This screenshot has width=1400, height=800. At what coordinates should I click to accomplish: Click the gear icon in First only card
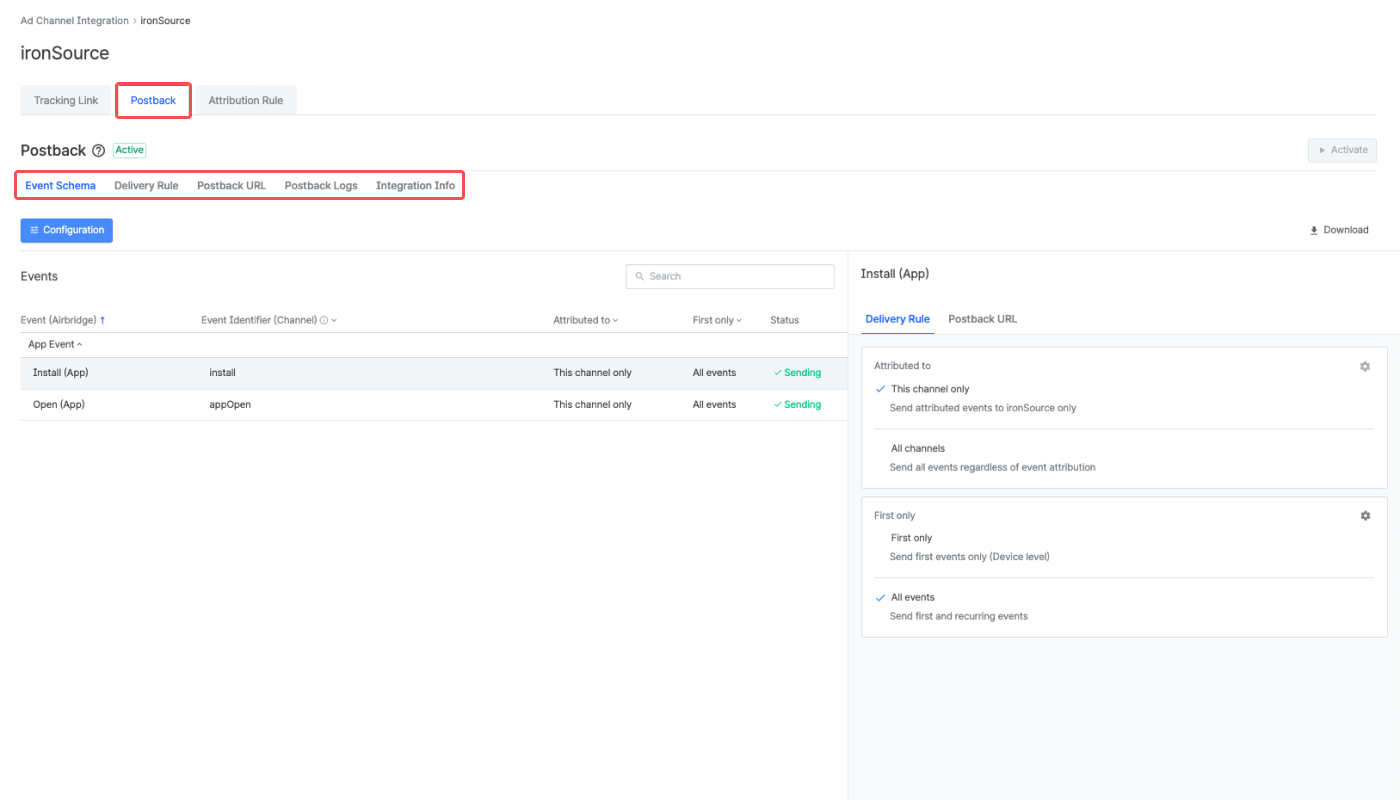click(1365, 516)
